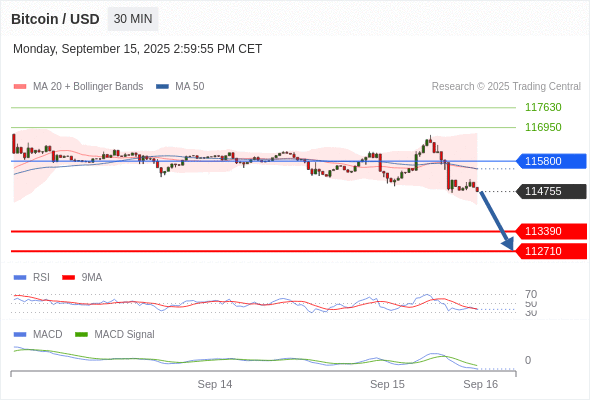Image resolution: width=590 pixels, height=400 pixels.
Task: Click the blue downward forecast arrow head
Action: [x=508, y=244]
